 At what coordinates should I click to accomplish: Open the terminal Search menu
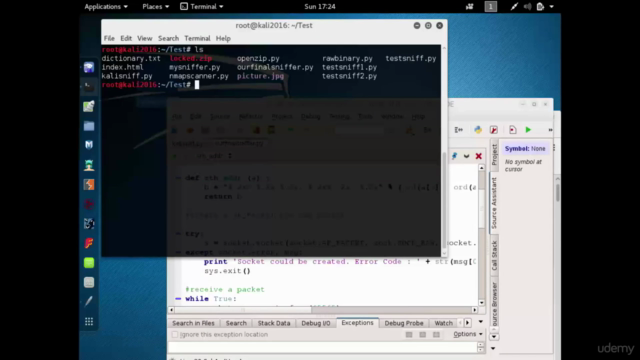click(168, 38)
